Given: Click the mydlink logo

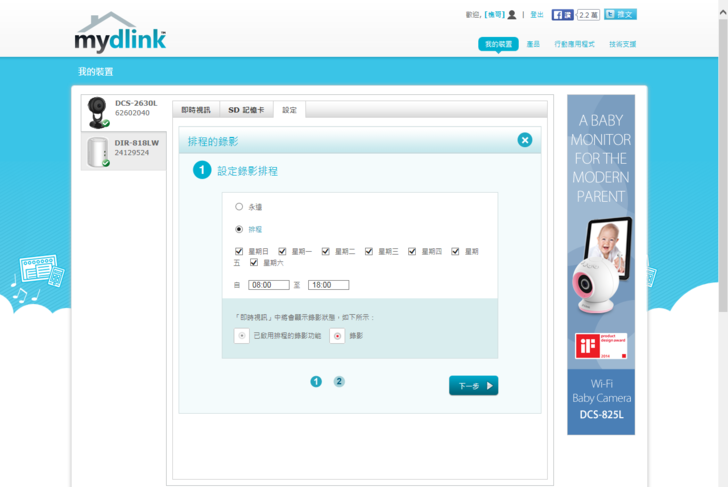Looking at the screenshot, I should (x=120, y=32).
